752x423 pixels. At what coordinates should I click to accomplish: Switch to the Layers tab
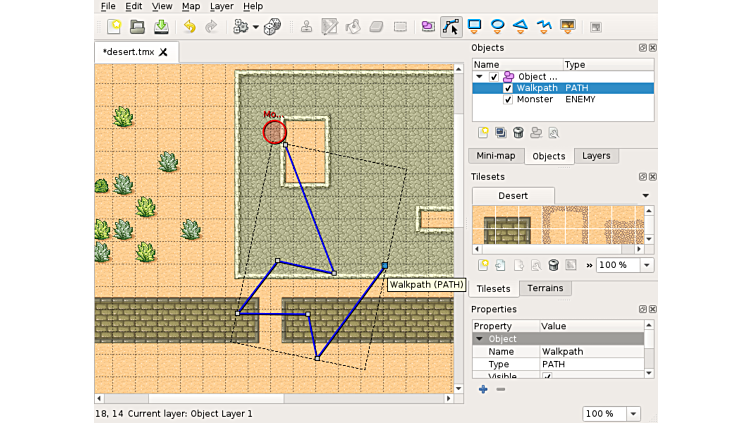596,156
